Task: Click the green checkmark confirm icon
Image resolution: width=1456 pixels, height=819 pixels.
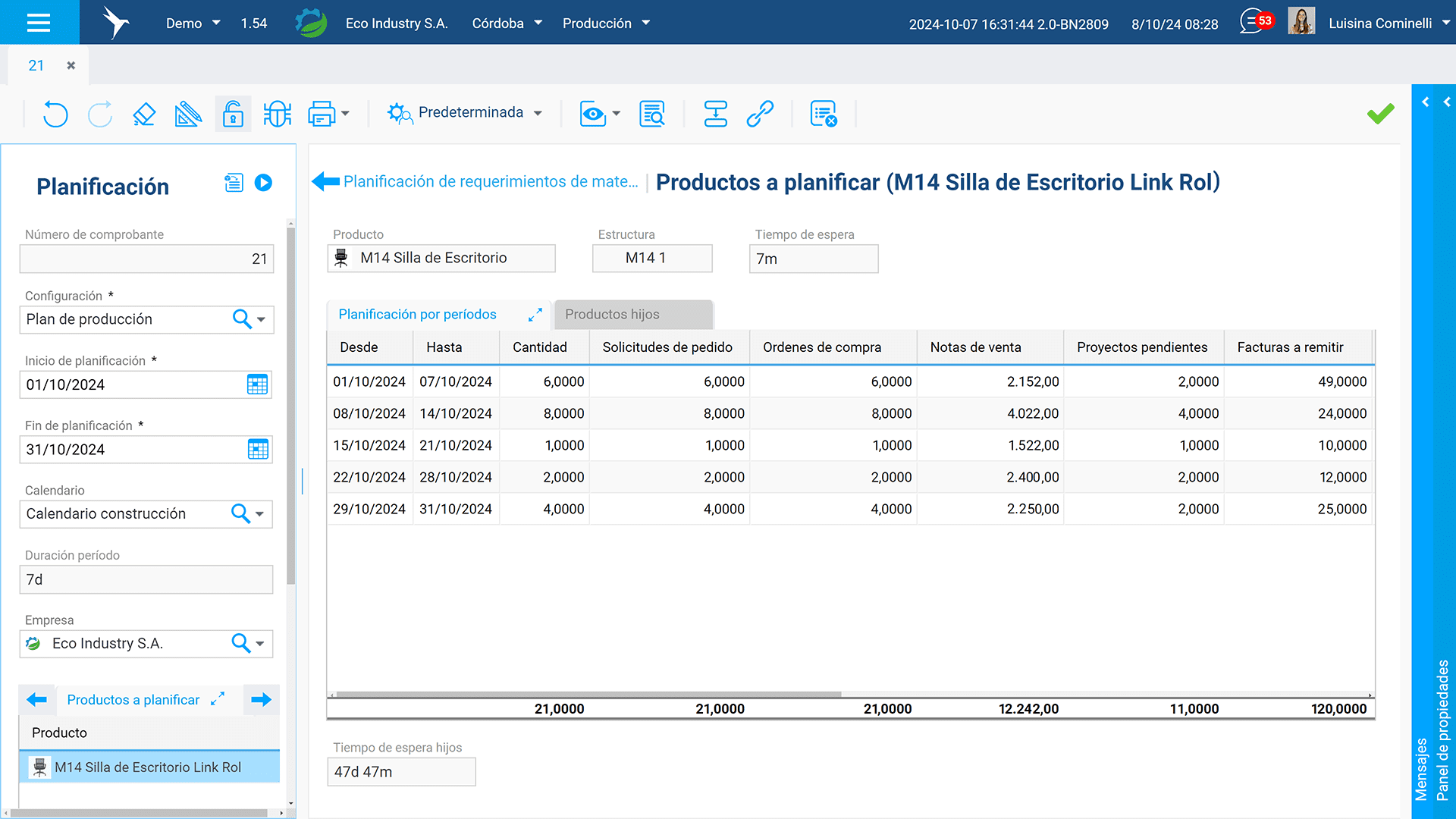Action: click(1380, 114)
